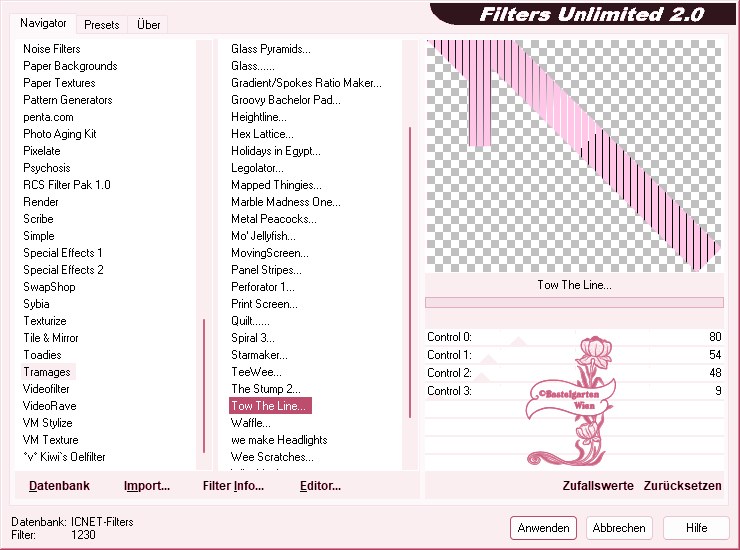This screenshot has height=550, width=740.
Task: Click Zurücksetzen to reset controls
Action: click(682, 486)
